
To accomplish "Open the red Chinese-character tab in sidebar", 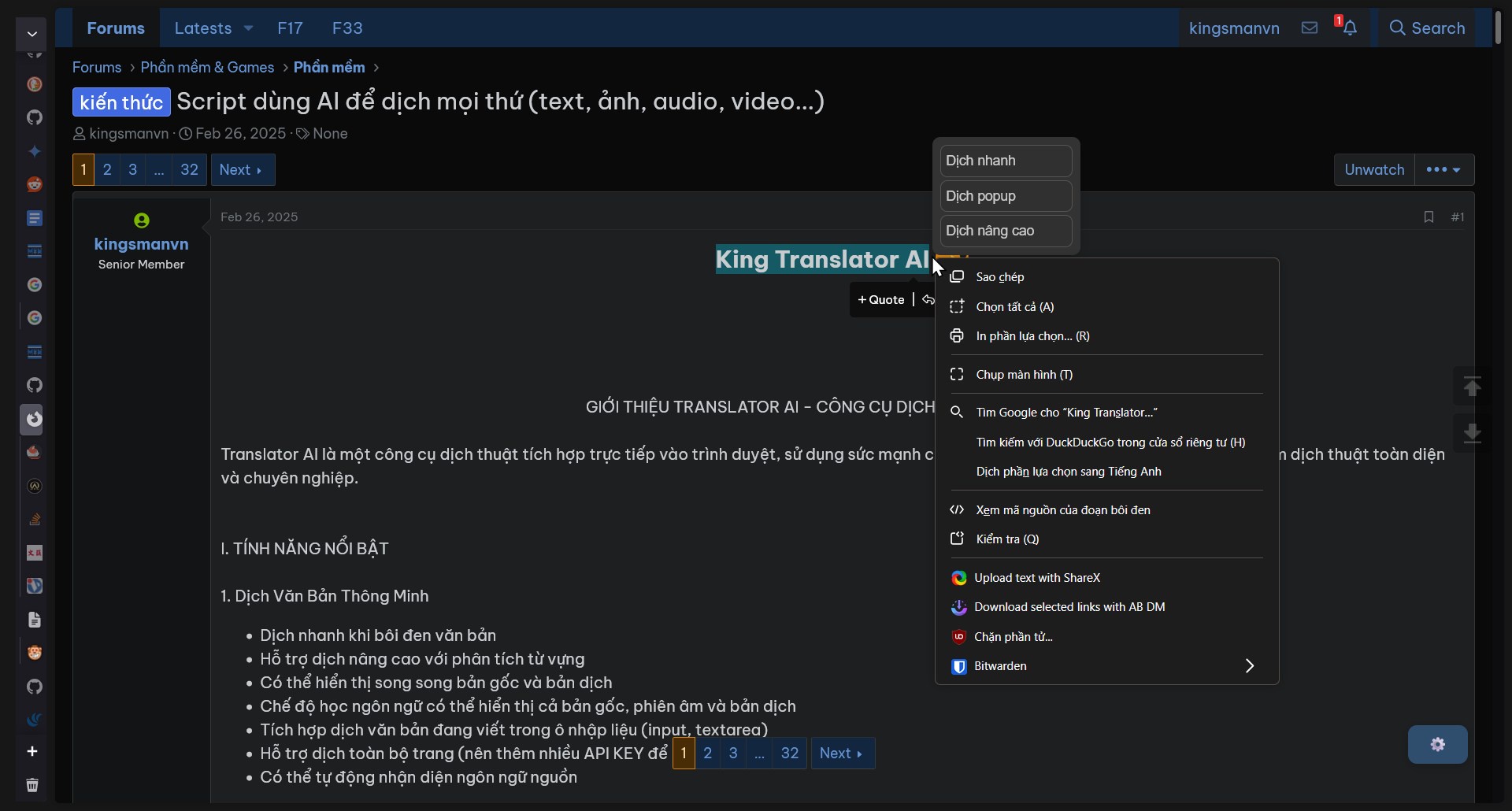I will [x=35, y=553].
